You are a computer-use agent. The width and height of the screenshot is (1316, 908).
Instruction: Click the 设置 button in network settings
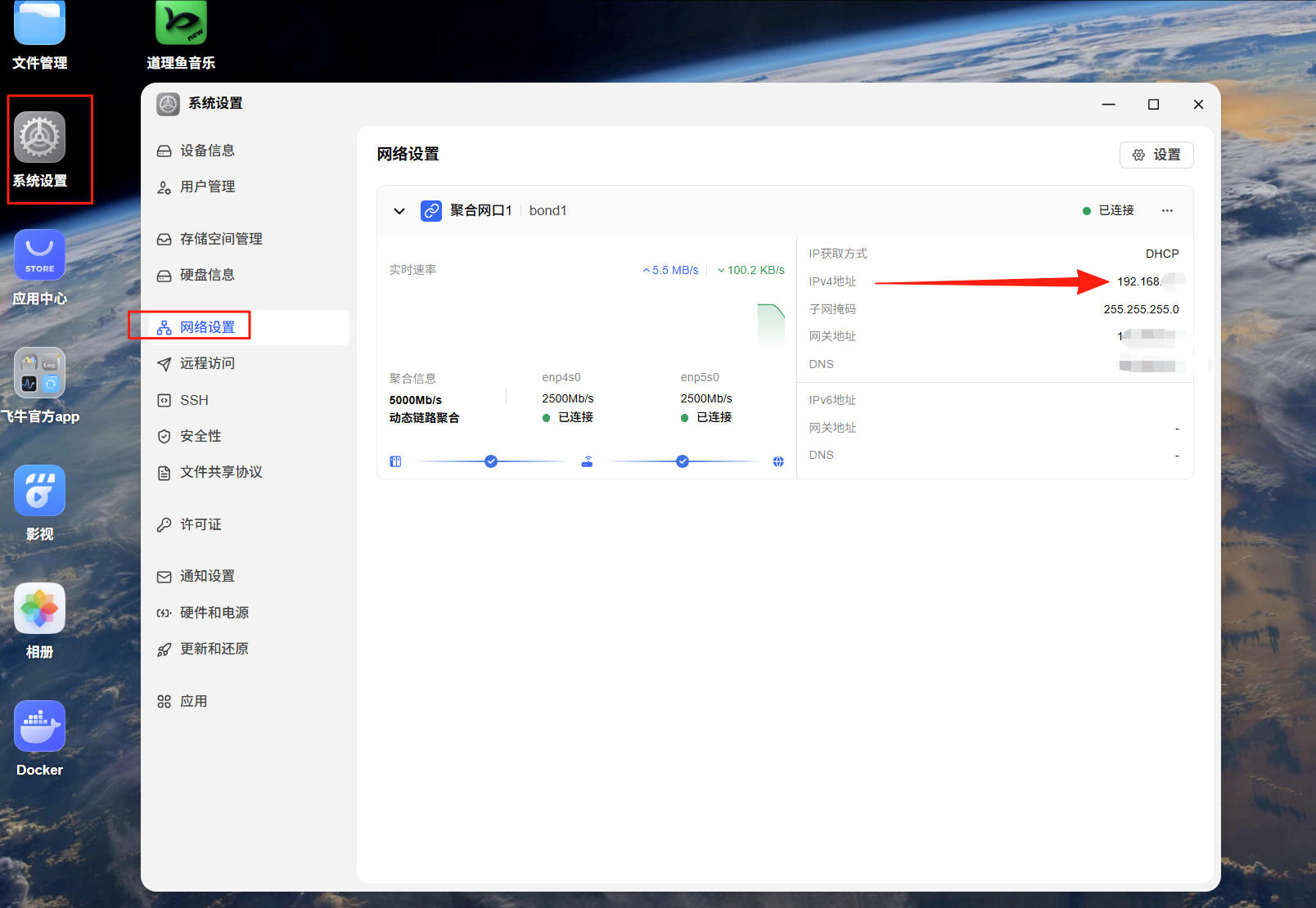1156,155
